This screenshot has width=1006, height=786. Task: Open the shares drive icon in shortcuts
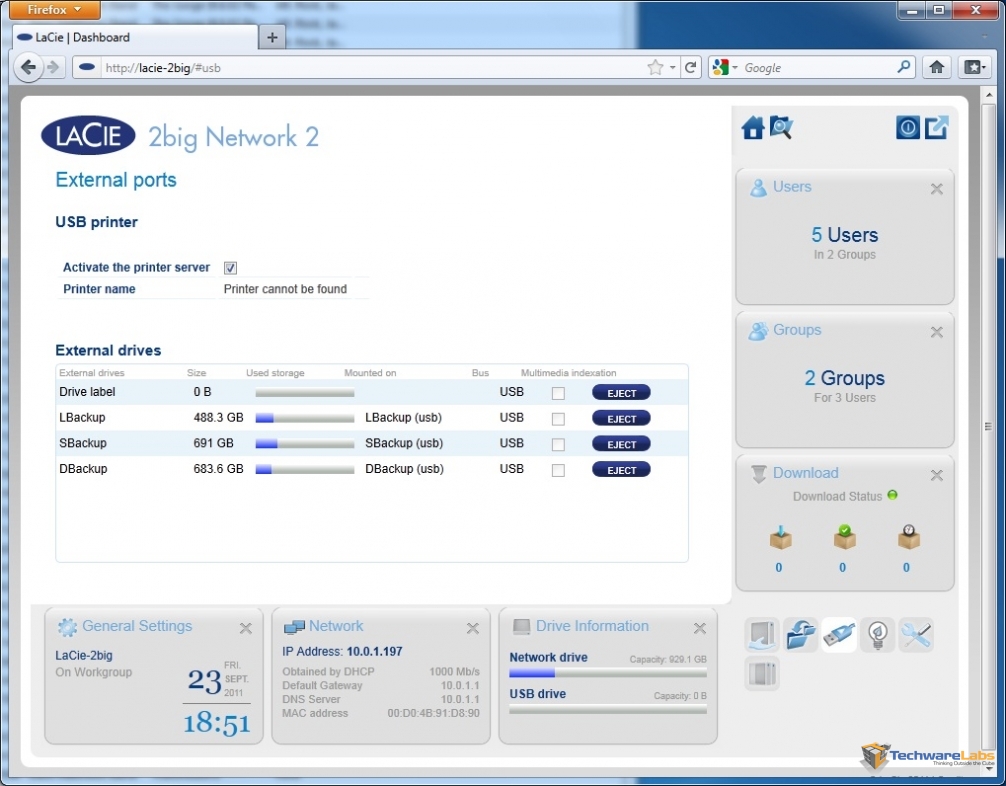tap(762, 635)
